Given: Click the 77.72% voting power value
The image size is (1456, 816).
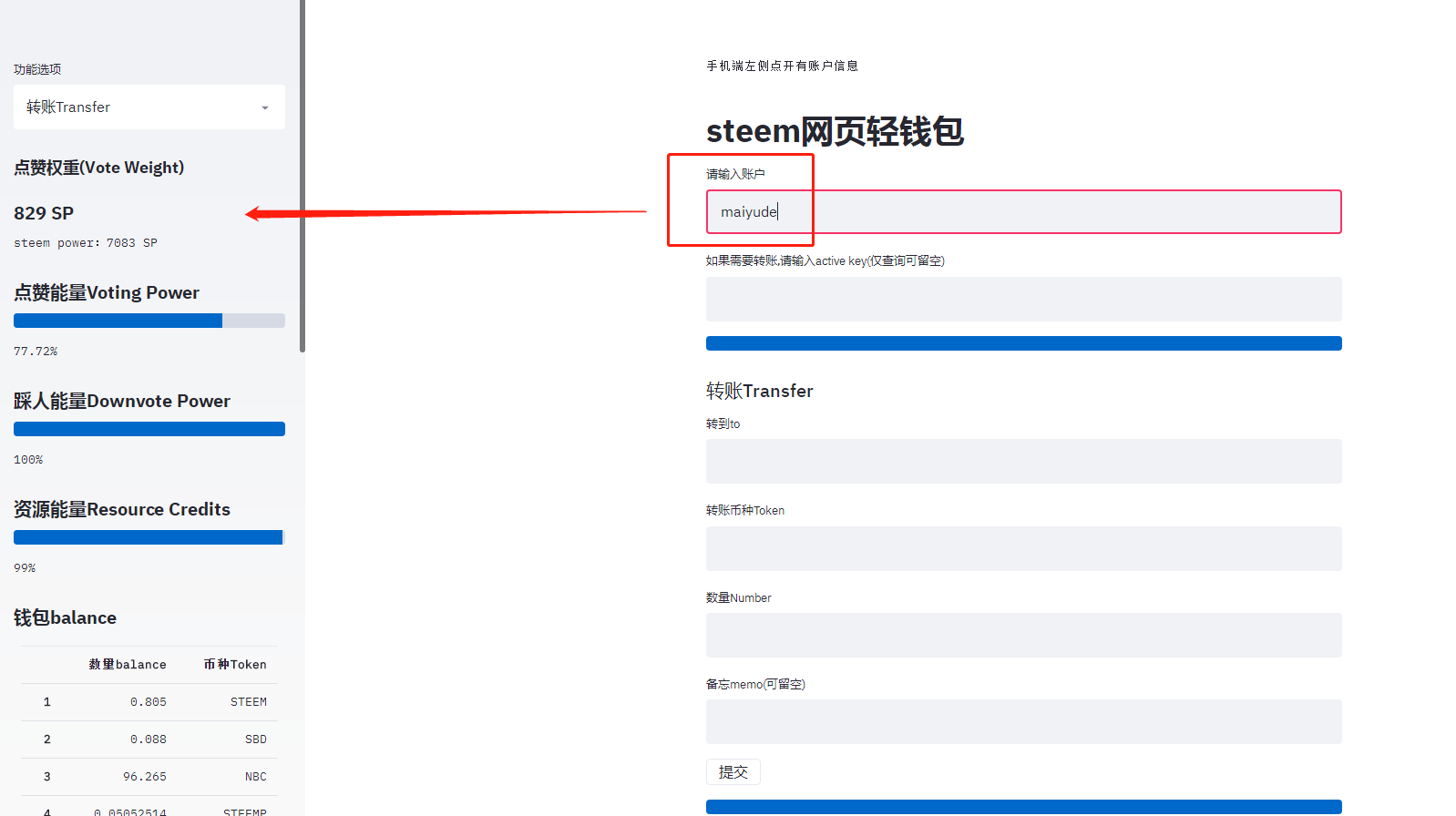Looking at the screenshot, I should [x=36, y=352].
